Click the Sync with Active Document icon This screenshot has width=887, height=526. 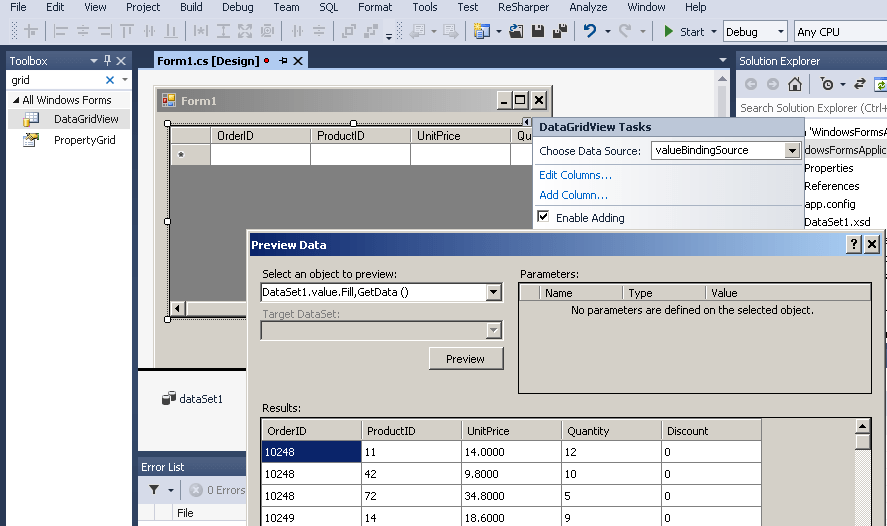tap(860, 84)
